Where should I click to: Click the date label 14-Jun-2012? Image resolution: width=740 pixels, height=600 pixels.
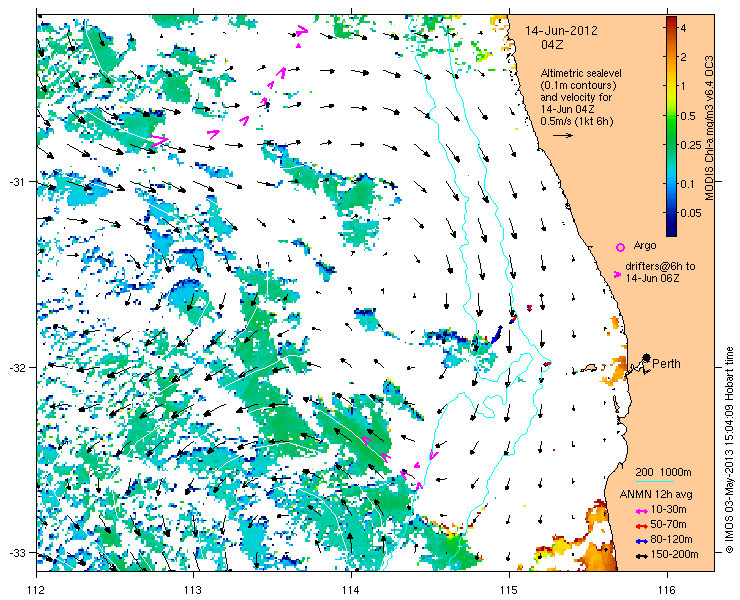coord(562,31)
